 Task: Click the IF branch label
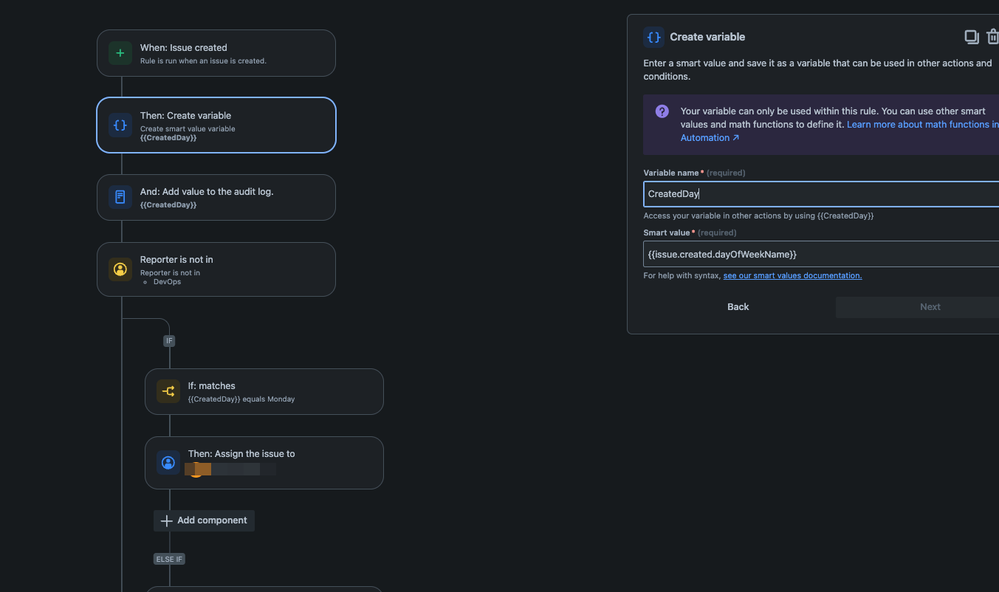pos(168,340)
